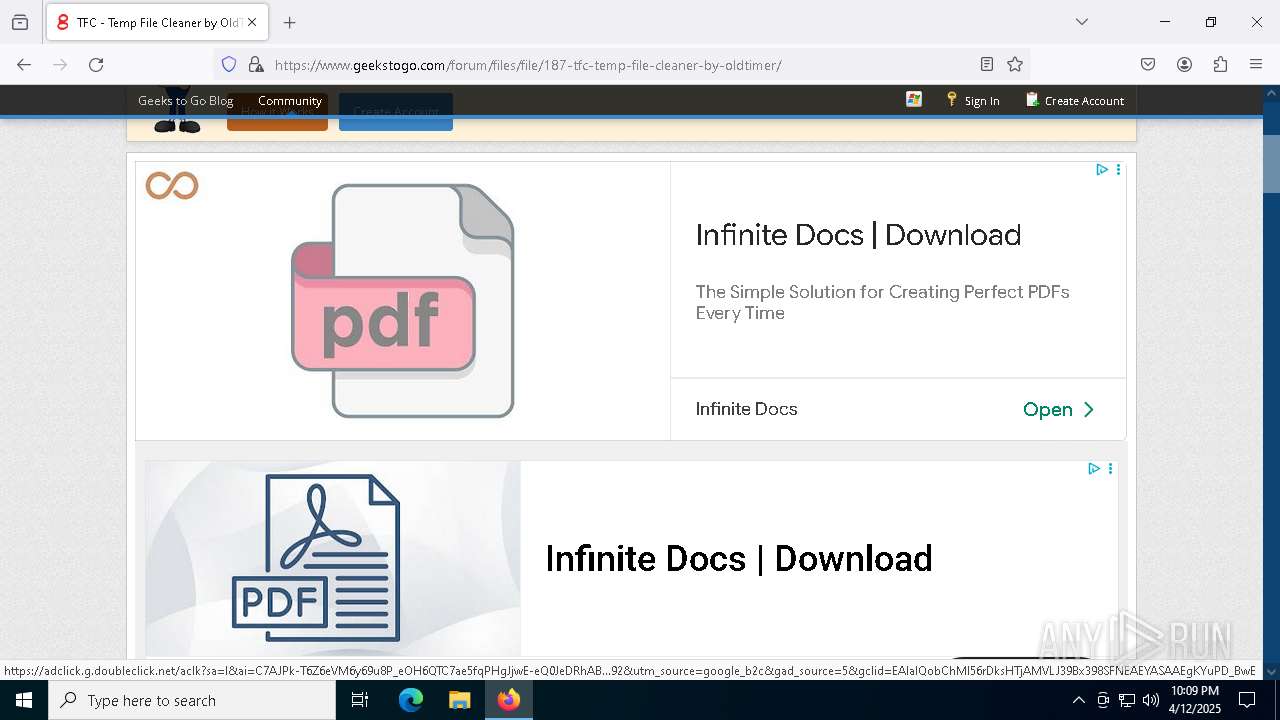Viewport: 1280px width, 720px height.
Task: Open tracking protection shield icon
Action: pyautogui.click(x=229, y=64)
